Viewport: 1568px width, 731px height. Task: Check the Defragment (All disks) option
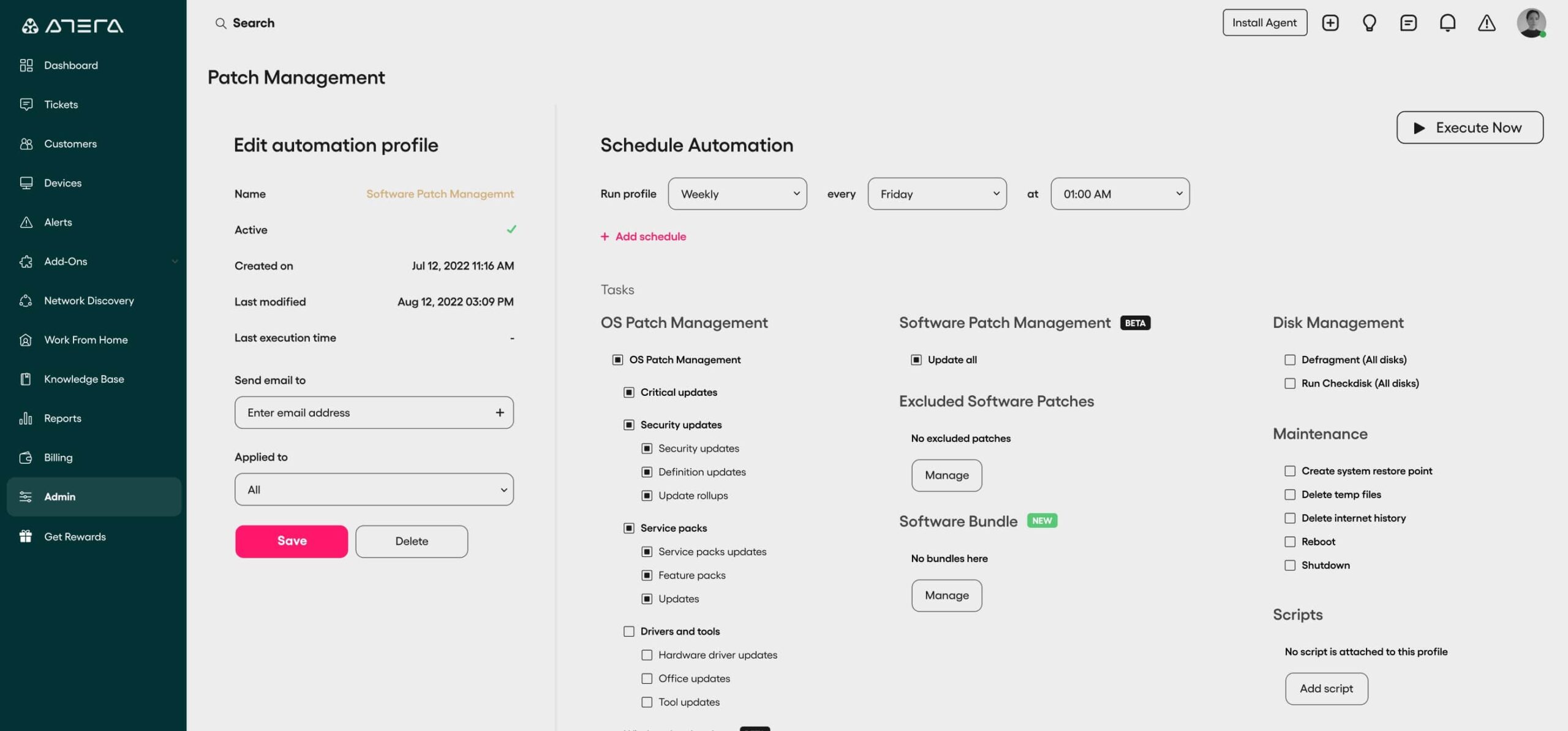1291,360
